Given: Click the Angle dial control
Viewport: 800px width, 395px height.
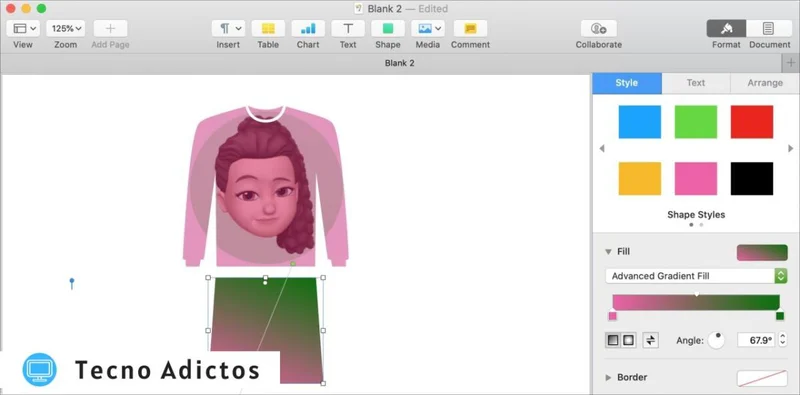Looking at the screenshot, I should [716, 340].
